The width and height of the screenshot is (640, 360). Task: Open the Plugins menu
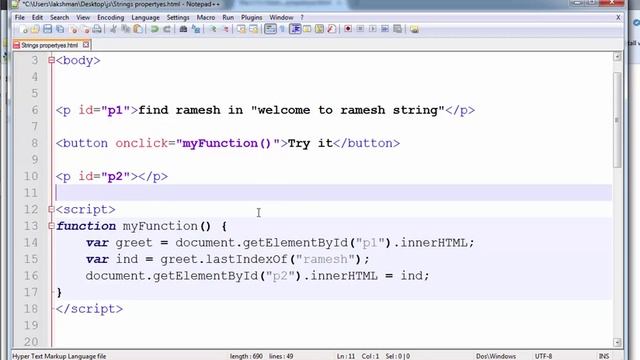[x=251, y=18]
